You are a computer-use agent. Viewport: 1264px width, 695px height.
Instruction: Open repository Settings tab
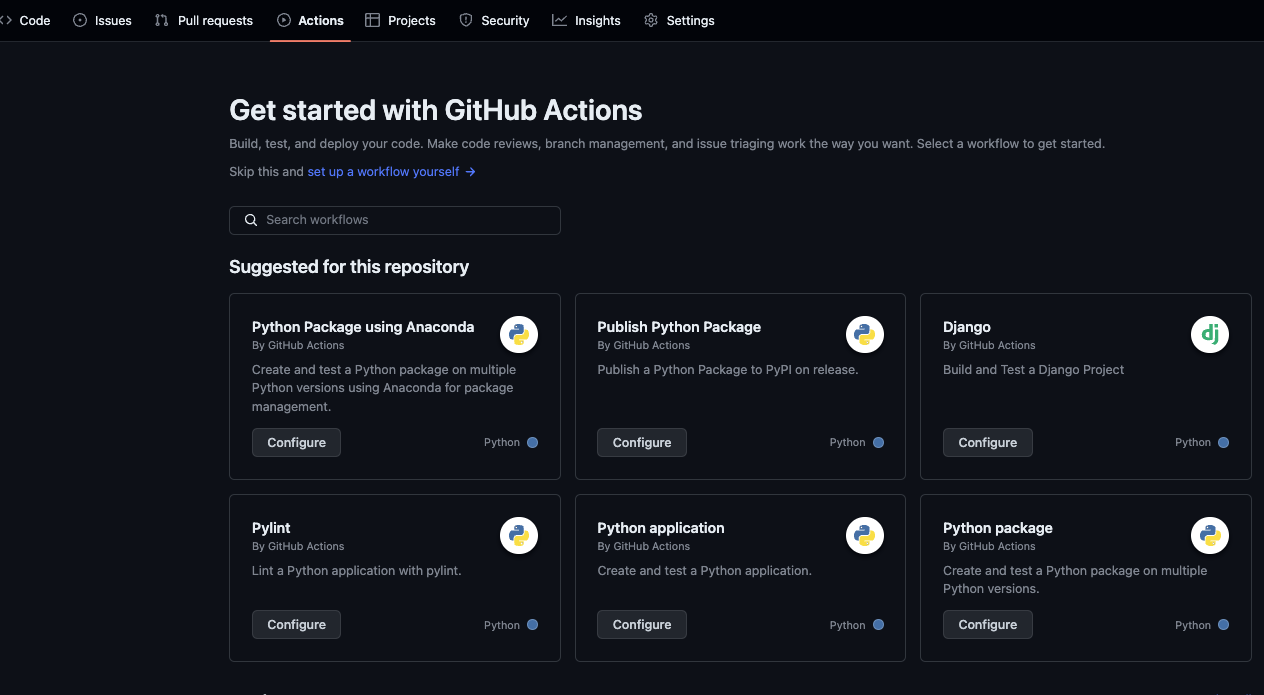click(679, 20)
